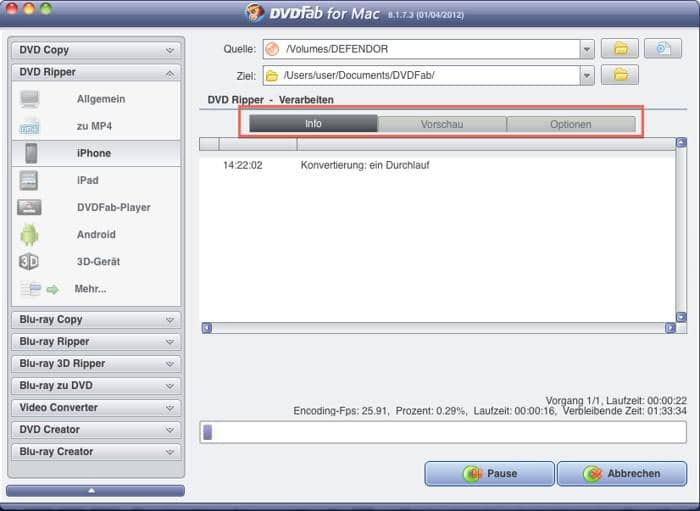Switch to the Info tab
Screen dimensions: 700x511
313,124
